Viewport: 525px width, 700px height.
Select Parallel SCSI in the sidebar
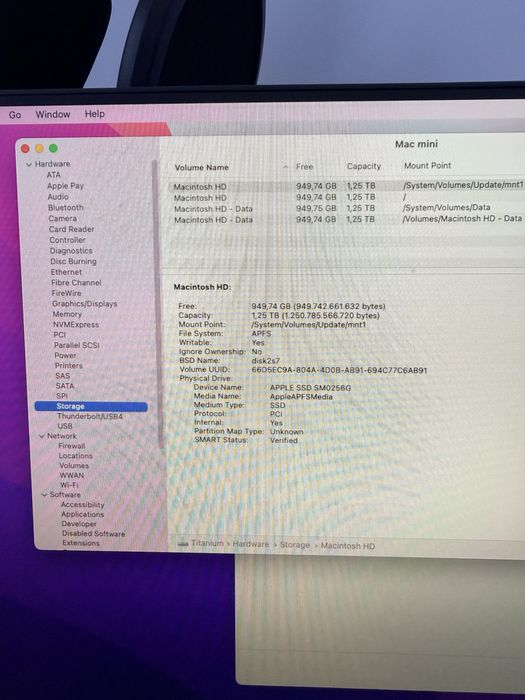tap(76, 345)
